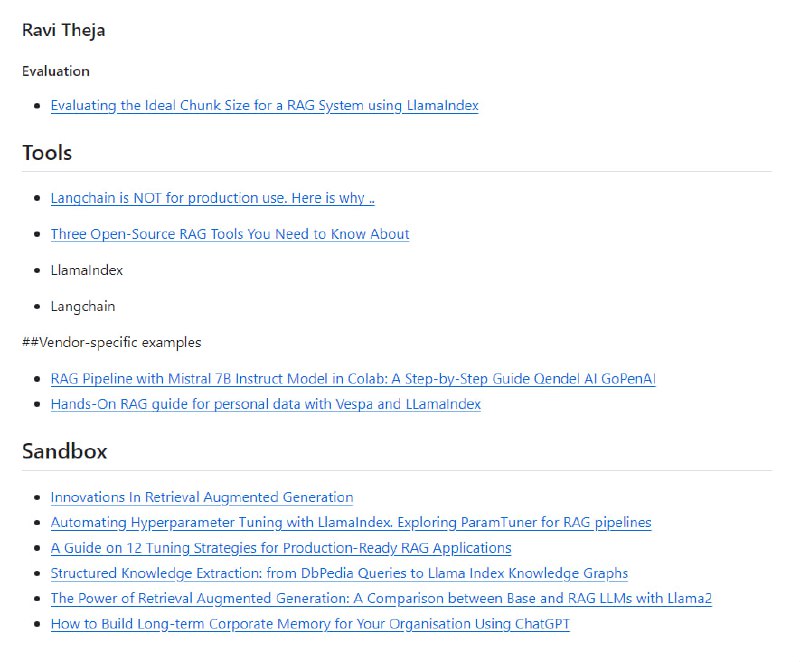The image size is (800, 662).
Task: Click the ##Vendor-specific examples text
Action: [x=111, y=342]
